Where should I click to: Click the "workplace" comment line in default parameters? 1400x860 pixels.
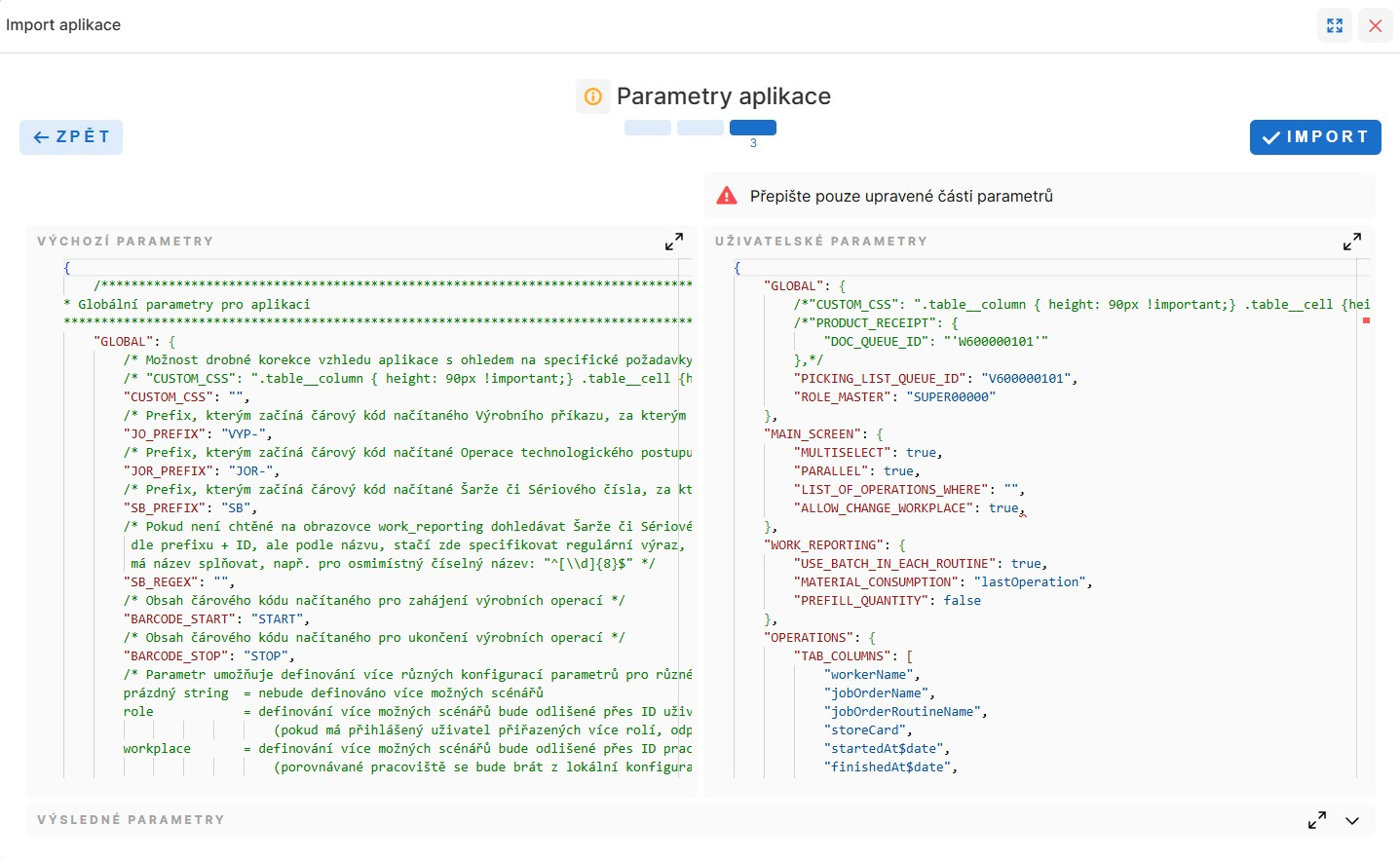407,749
